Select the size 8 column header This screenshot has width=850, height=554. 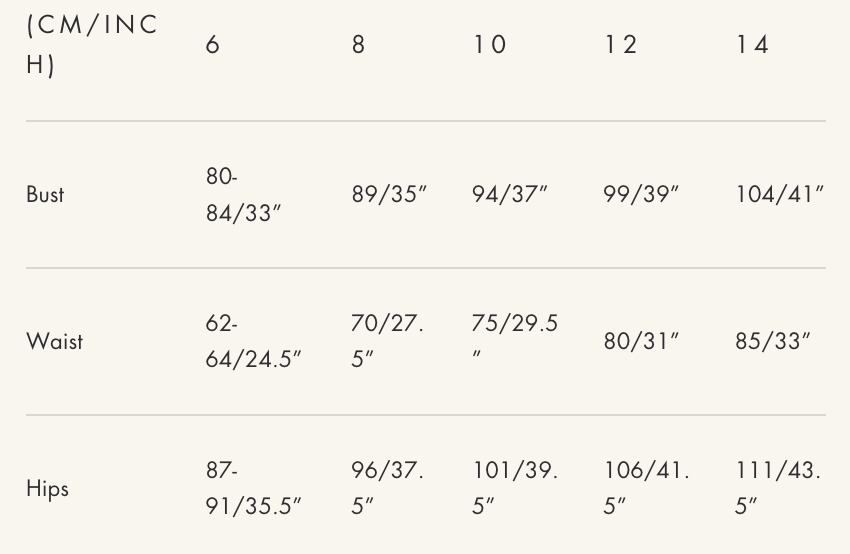pyautogui.click(x=358, y=45)
